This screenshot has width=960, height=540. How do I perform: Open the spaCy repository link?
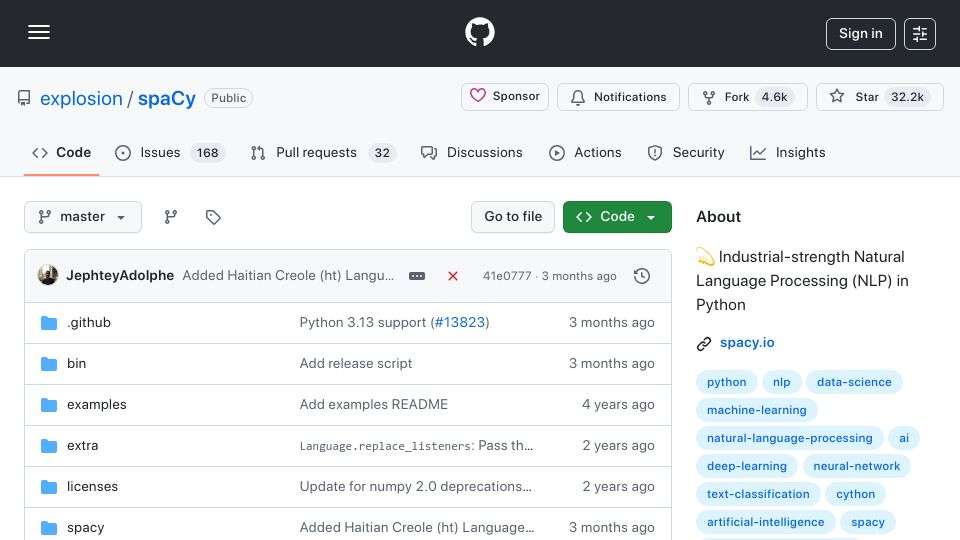(x=167, y=98)
